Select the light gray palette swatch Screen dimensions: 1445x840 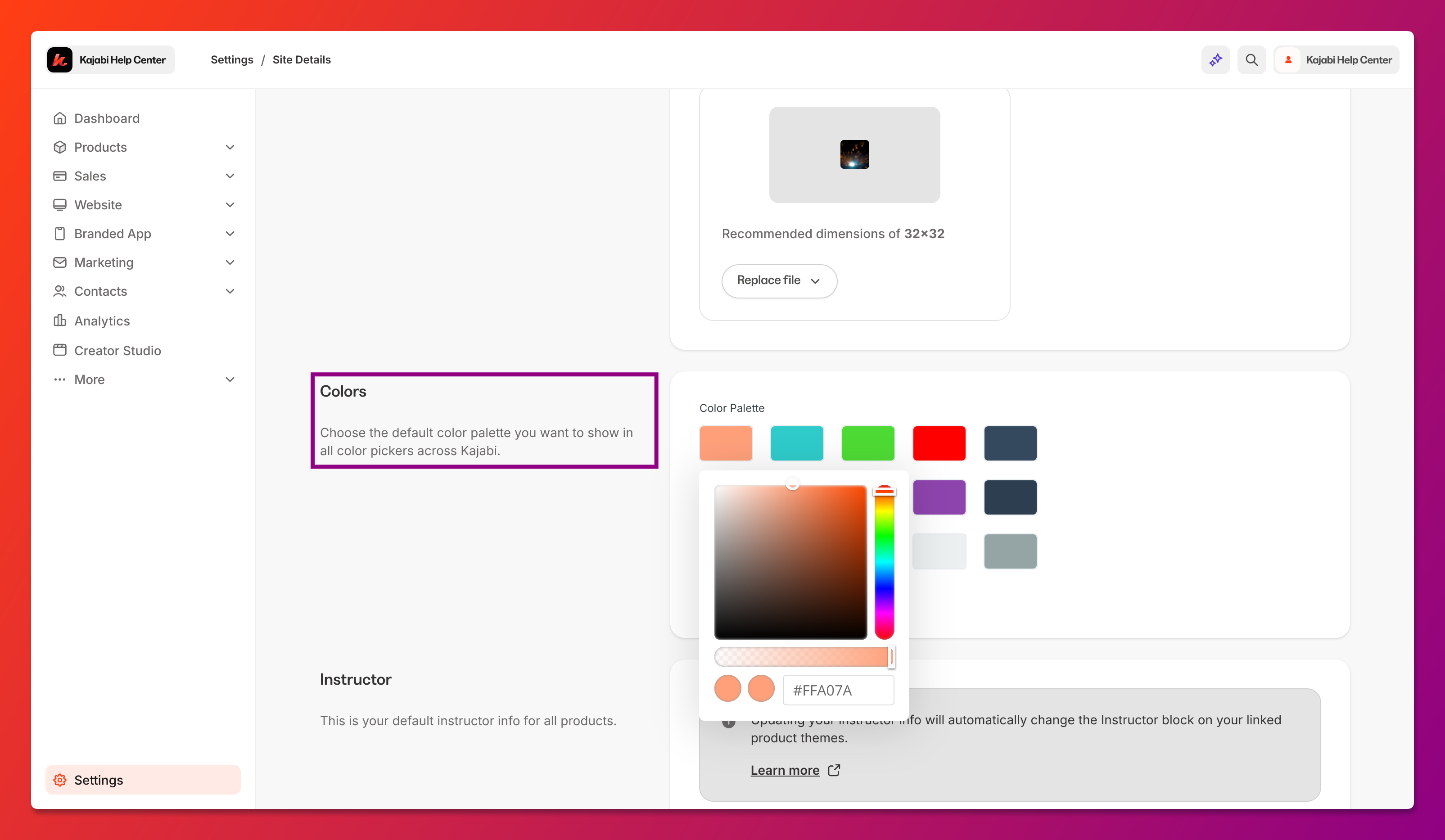(x=939, y=551)
